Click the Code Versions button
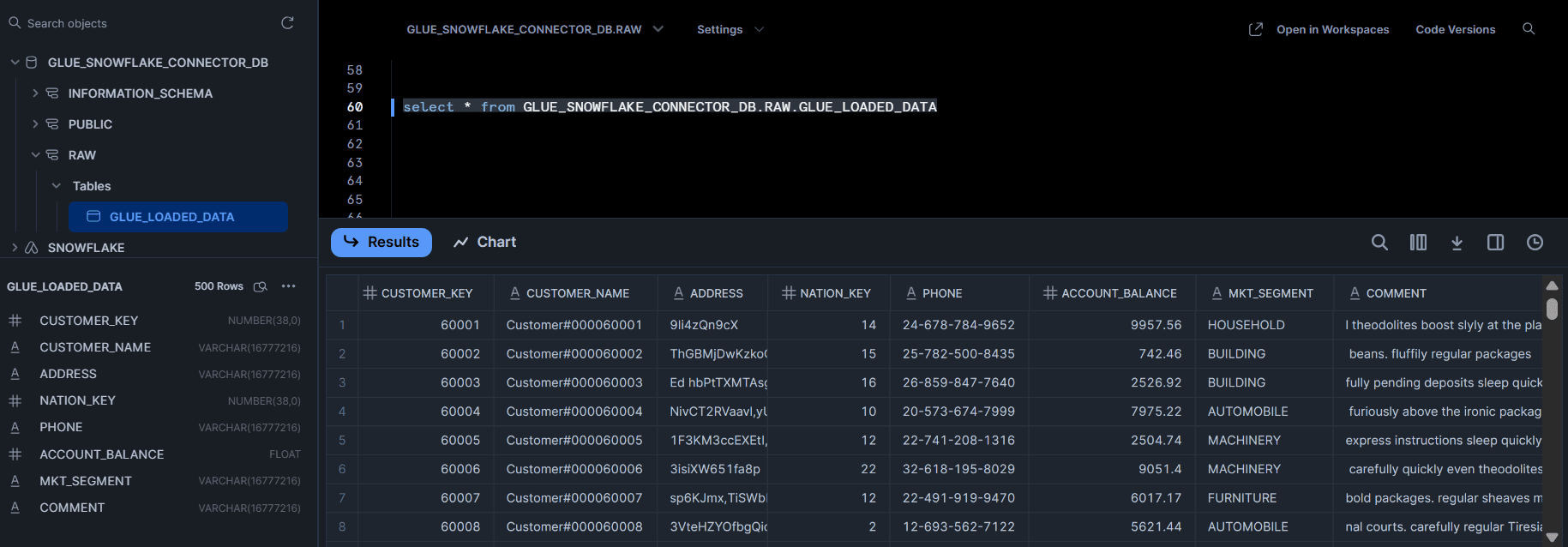 point(1455,29)
